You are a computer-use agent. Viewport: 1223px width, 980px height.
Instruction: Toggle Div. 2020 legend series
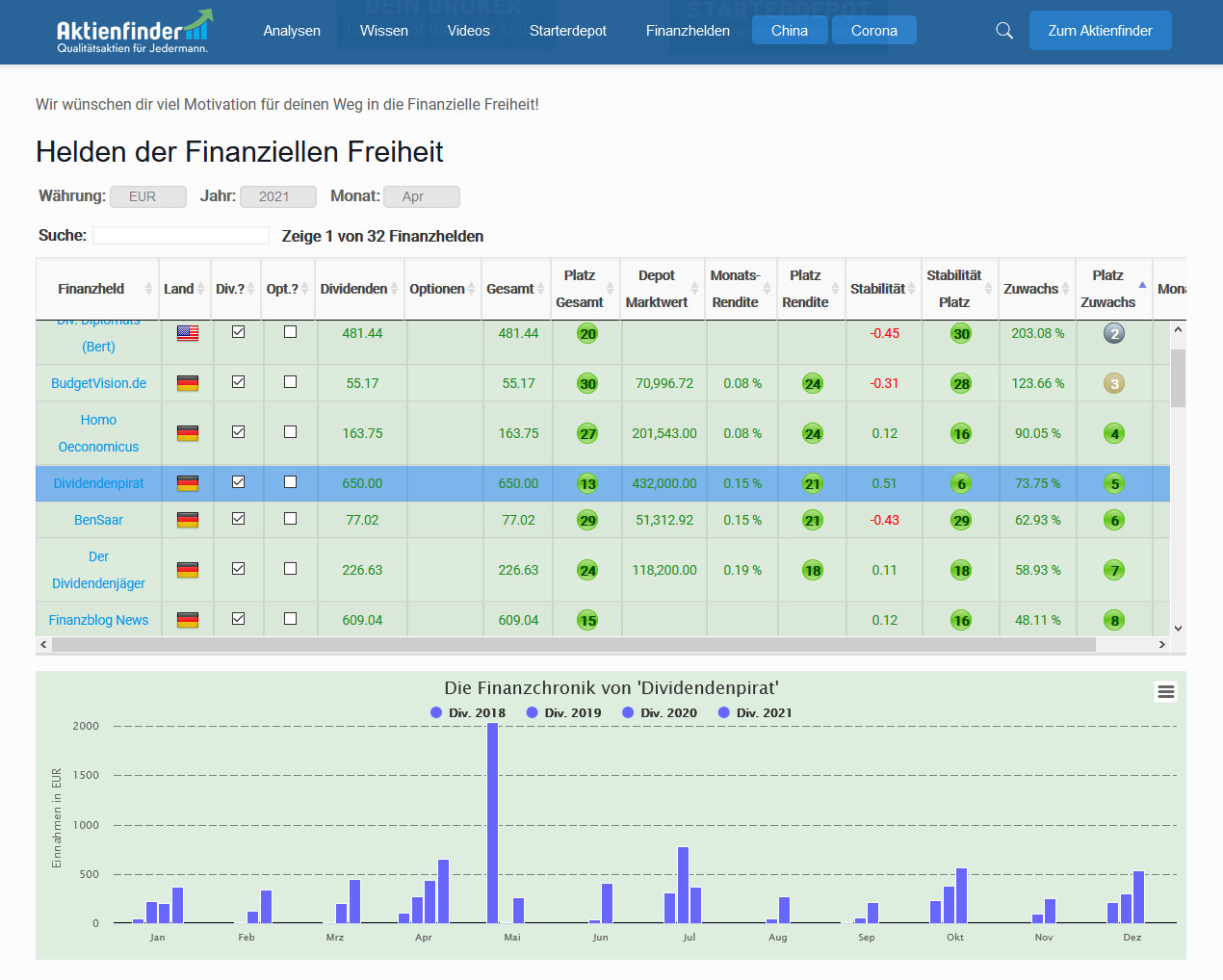click(660, 712)
